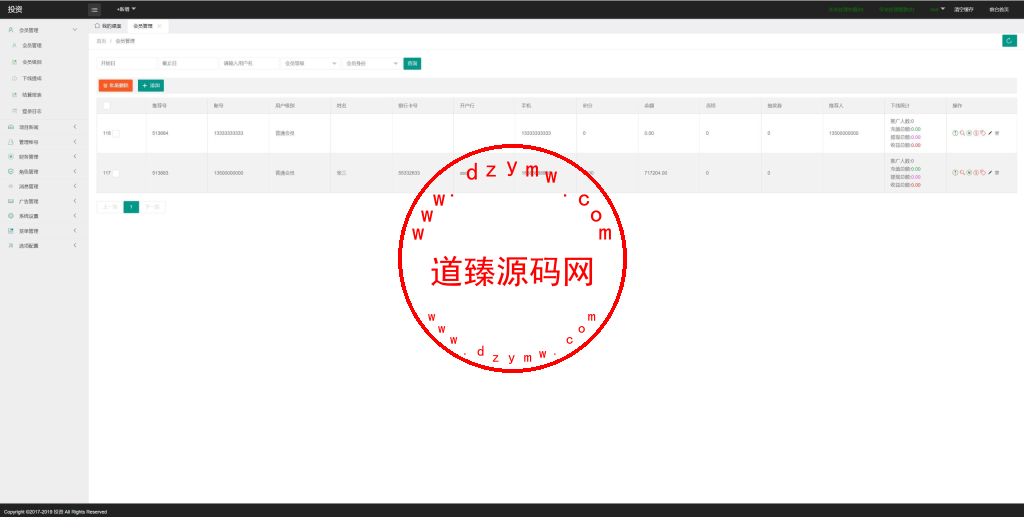Click the red tag icon in row 117

(x=983, y=172)
